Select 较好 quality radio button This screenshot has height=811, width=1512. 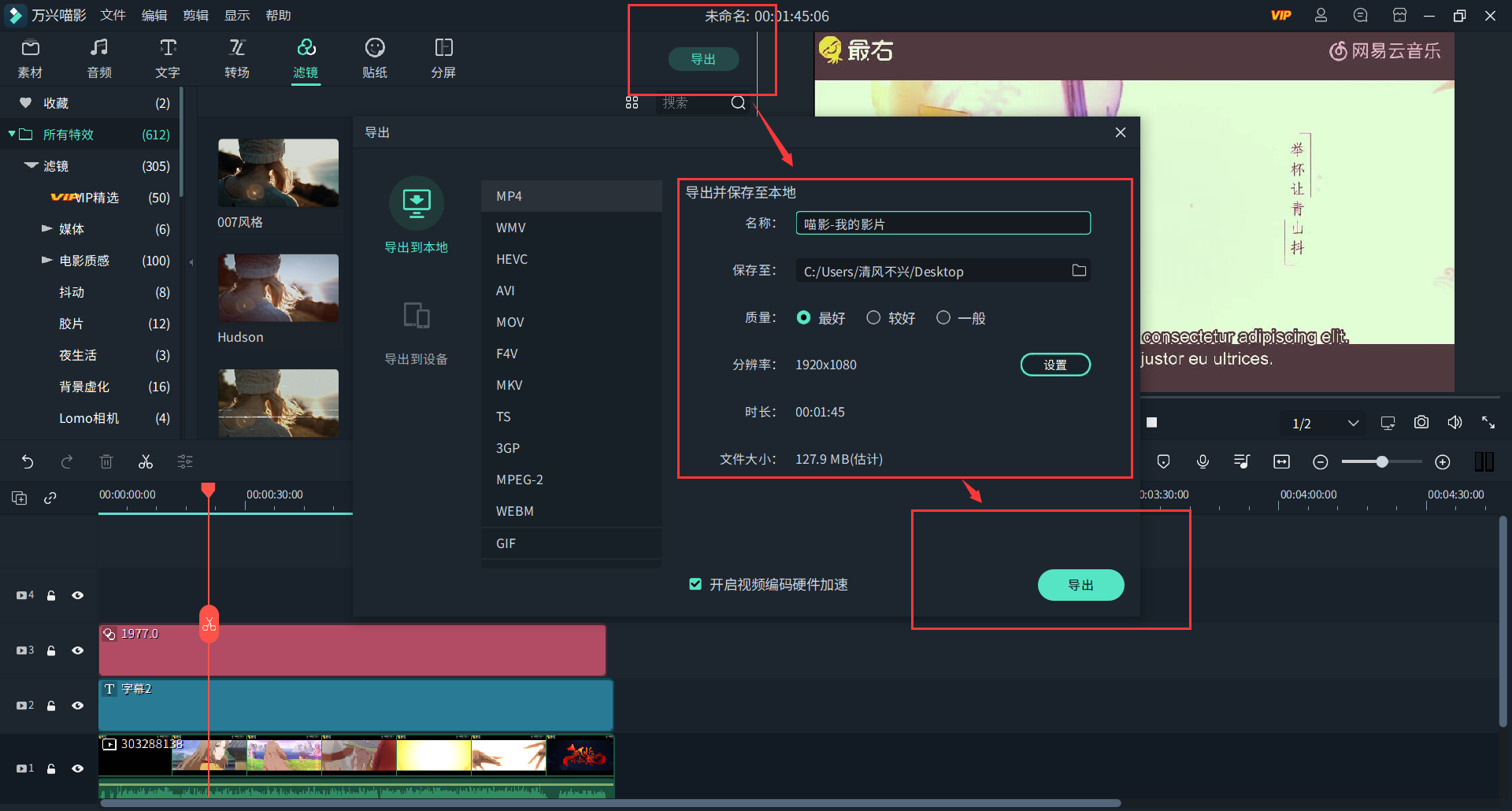tap(873, 317)
